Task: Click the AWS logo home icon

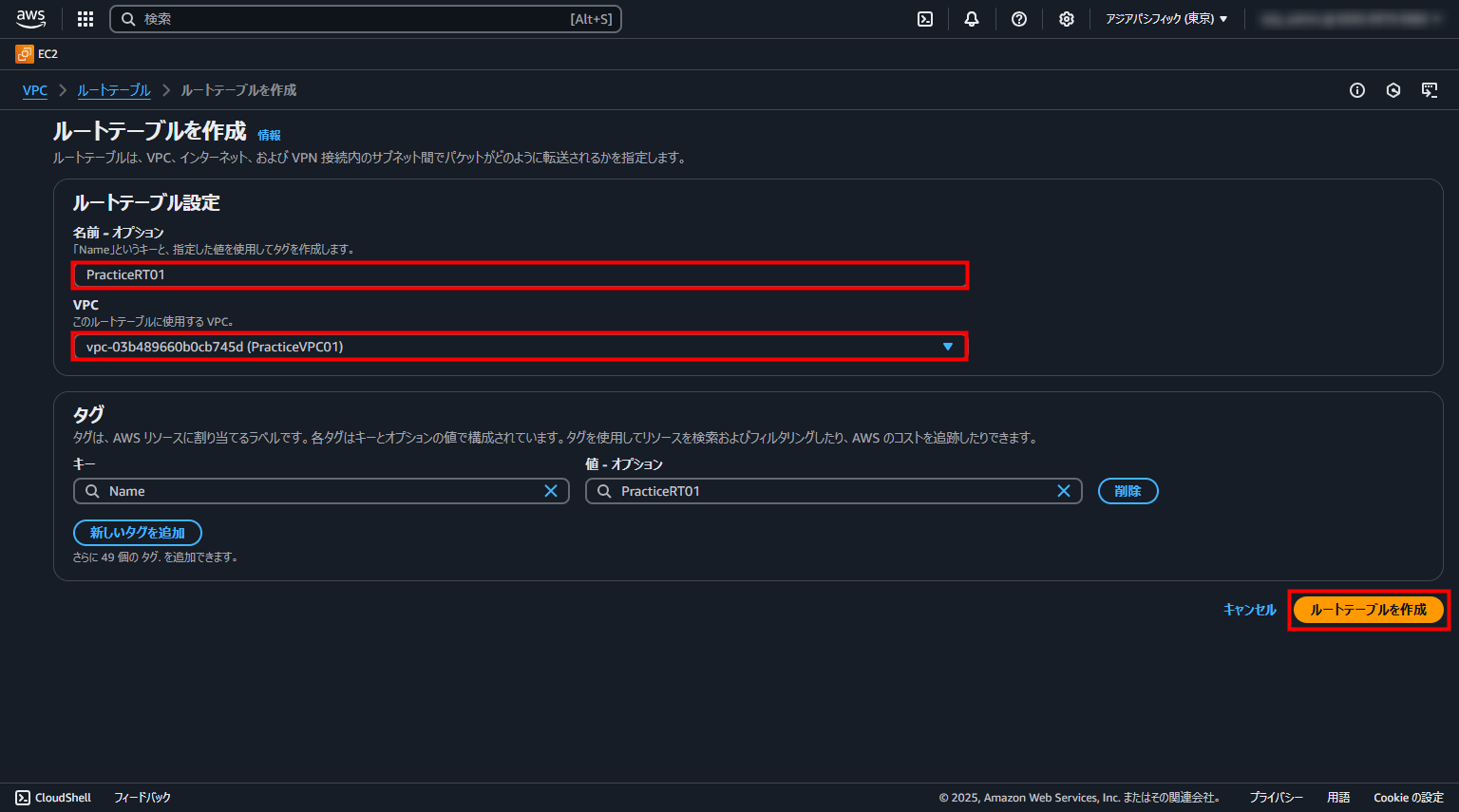Action: 30,19
